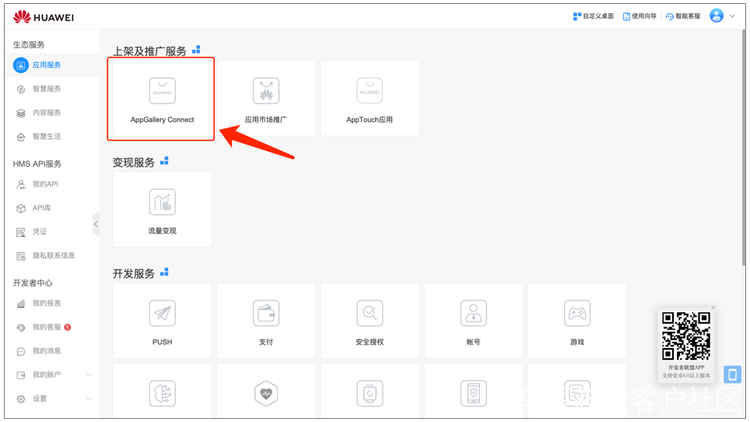Collapse the sidebar with the arrow handle
Image resolution: width=750 pixels, height=422 pixels.
tap(96, 224)
